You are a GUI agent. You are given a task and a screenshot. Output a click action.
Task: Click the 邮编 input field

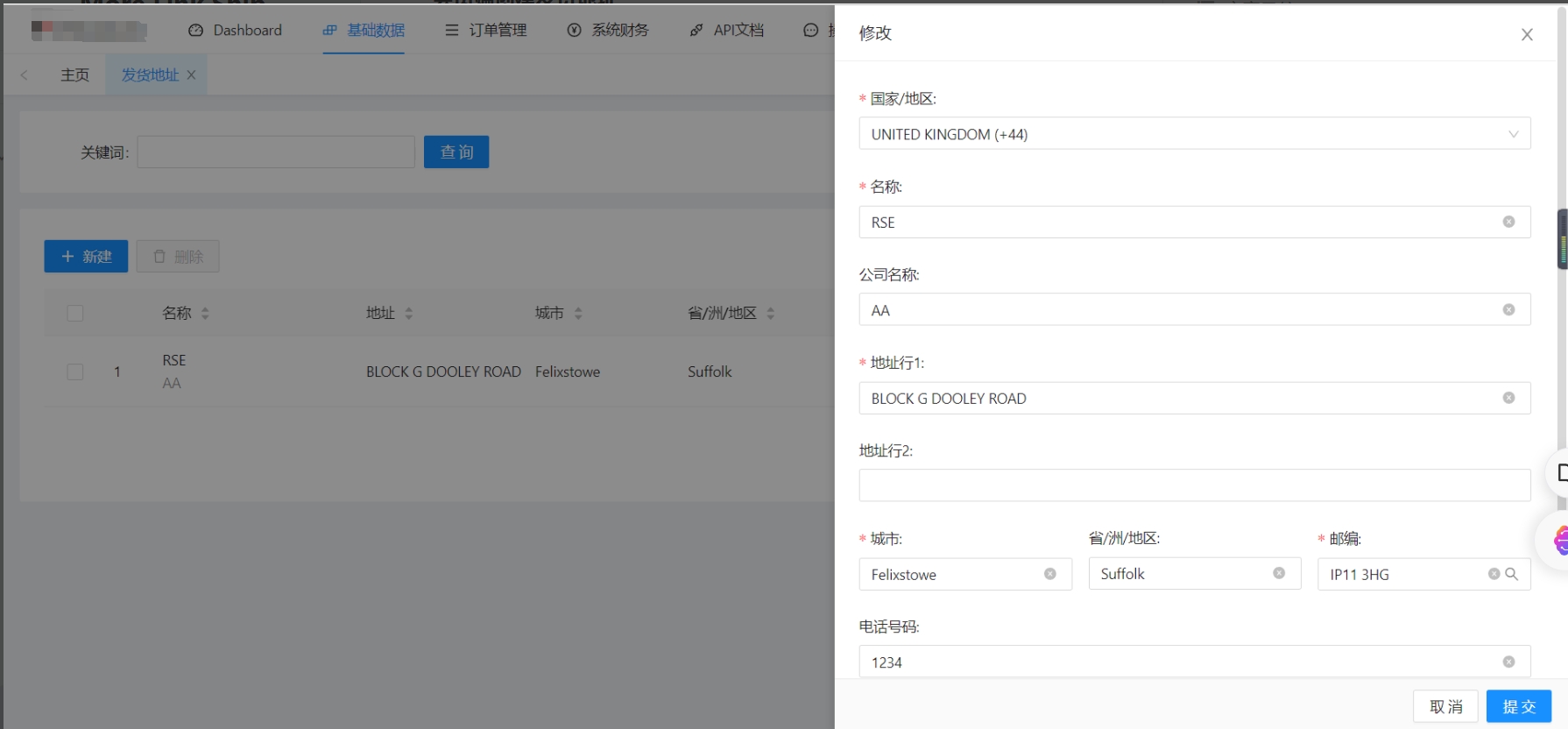pyautogui.click(x=1423, y=574)
